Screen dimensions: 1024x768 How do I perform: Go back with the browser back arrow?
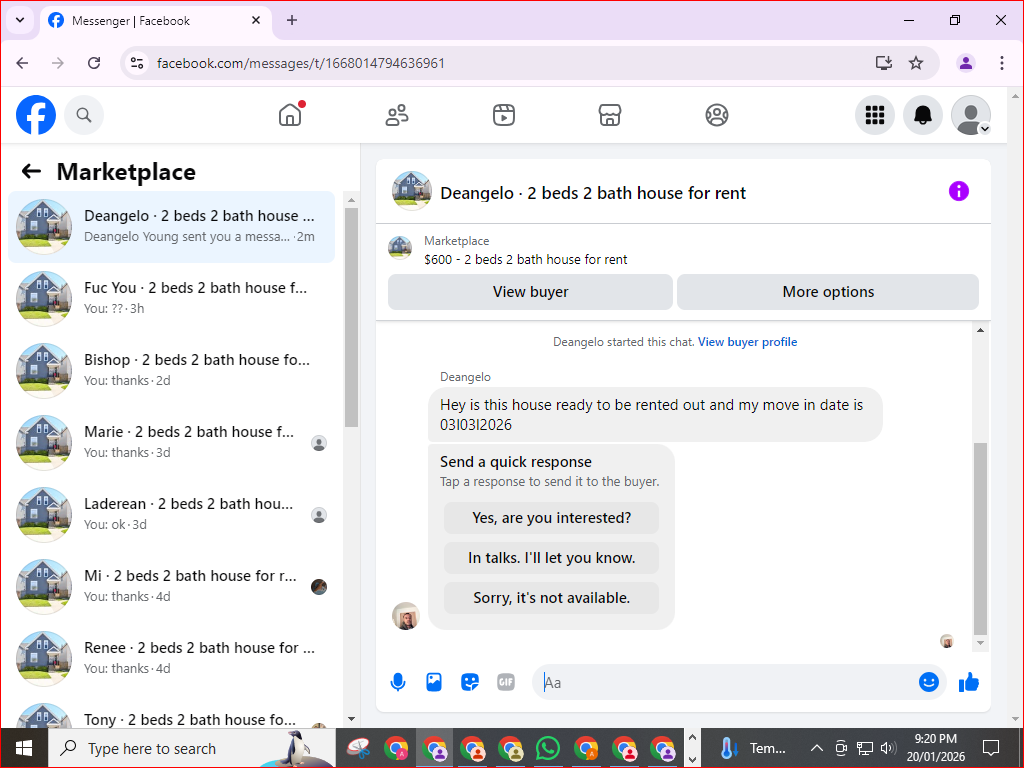(x=22, y=63)
